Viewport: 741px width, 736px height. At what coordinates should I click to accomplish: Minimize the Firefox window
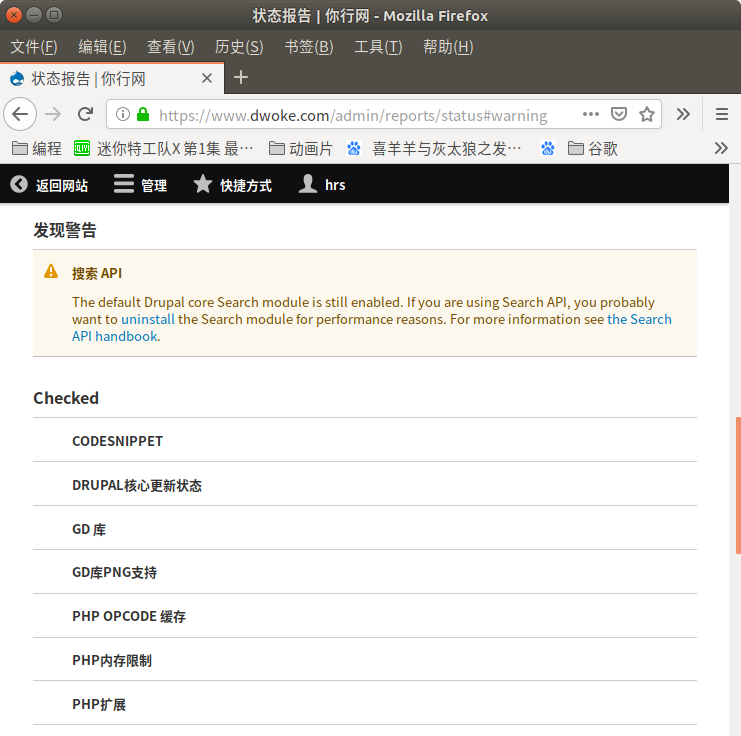[34, 15]
